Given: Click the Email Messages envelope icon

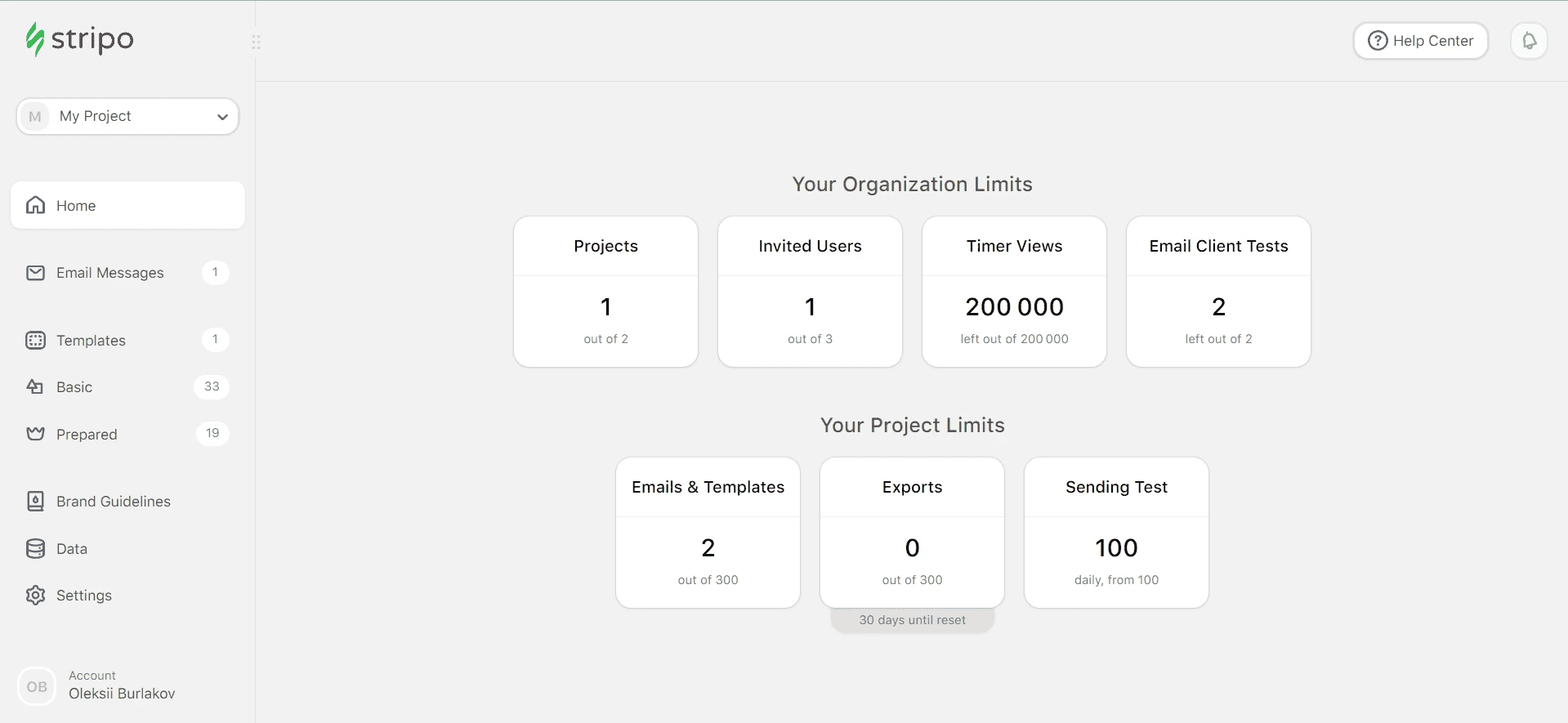Looking at the screenshot, I should (35, 273).
